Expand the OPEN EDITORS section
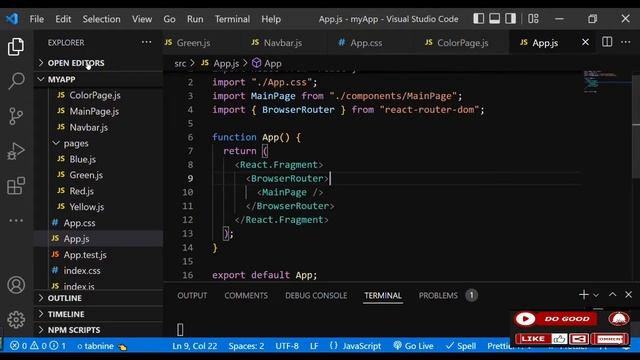 [98, 63]
